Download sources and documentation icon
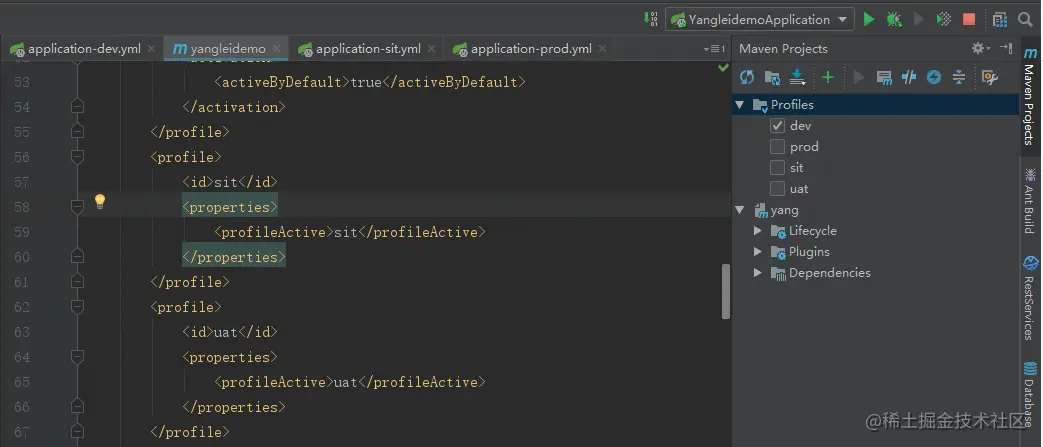1043x447 pixels. [798, 78]
